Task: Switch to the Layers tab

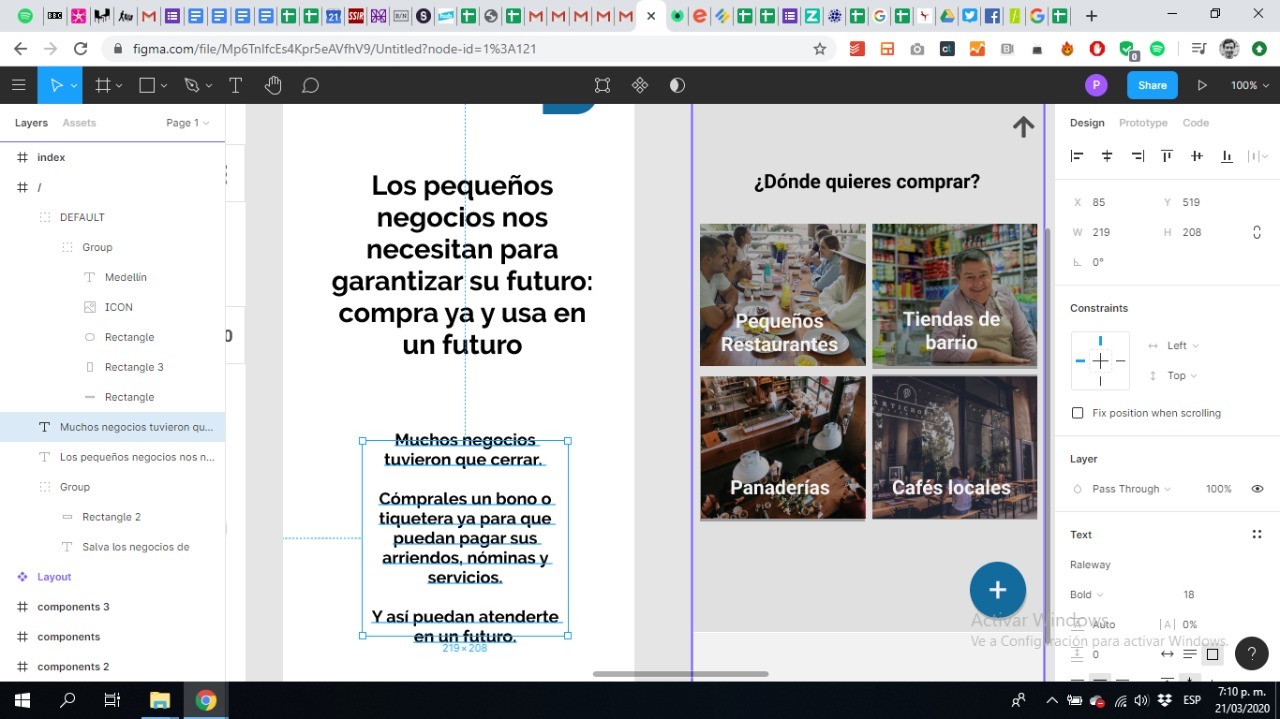Action: (31, 123)
